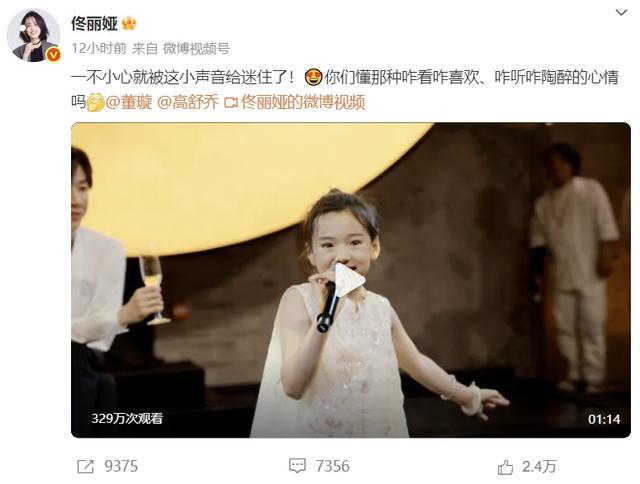Open the 微博视频号 source link
Viewport: 640px width, 484px height.
click(x=196, y=49)
